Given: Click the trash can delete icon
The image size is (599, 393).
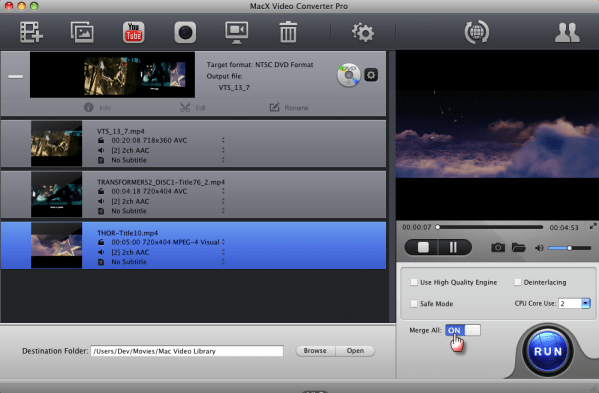Looking at the screenshot, I should [x=288, y=32].
